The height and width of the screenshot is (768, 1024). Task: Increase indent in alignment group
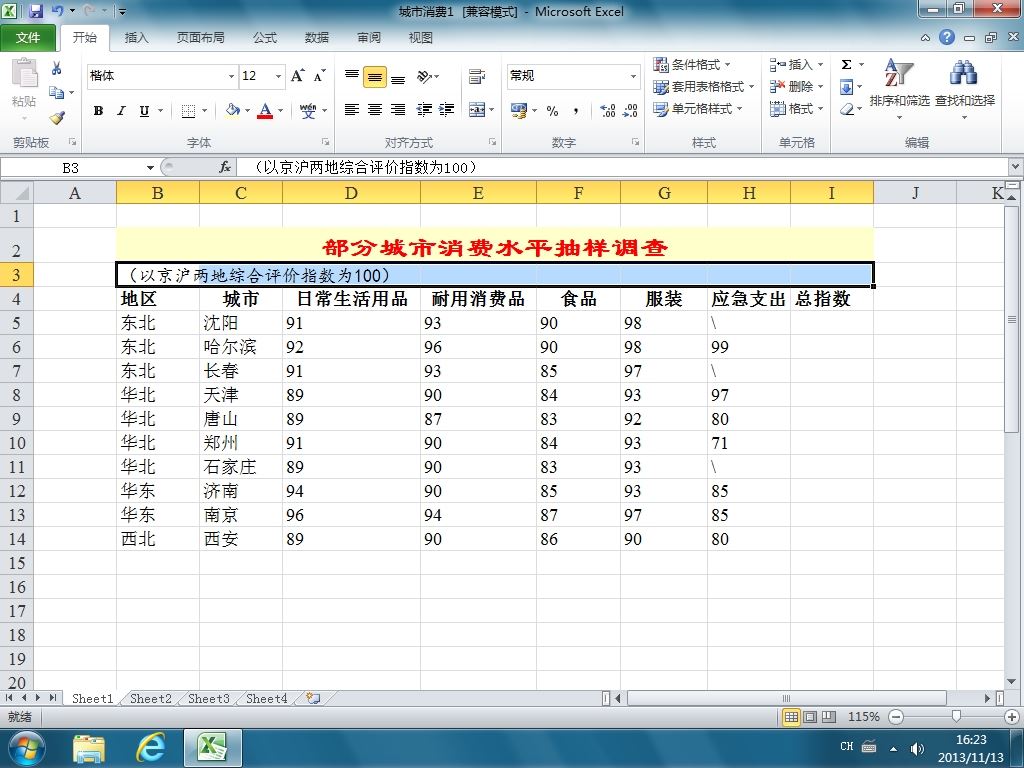click(447, 110)
